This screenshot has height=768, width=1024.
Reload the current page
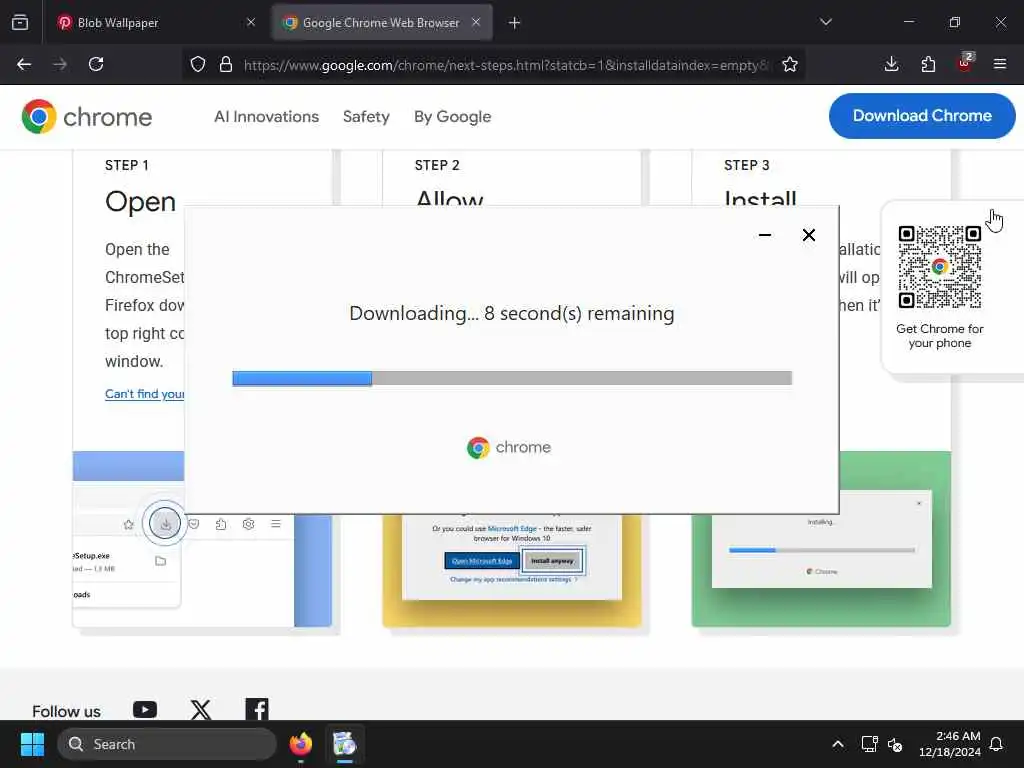tap(96, 64)
